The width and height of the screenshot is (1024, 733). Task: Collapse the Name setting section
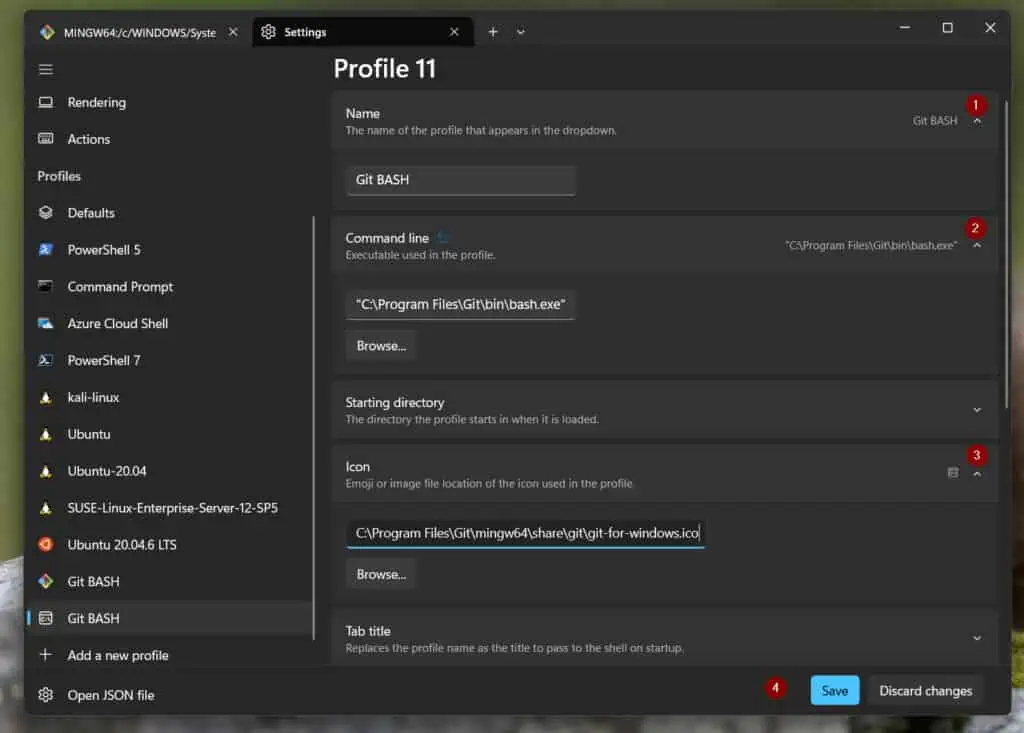coord(977,121)
